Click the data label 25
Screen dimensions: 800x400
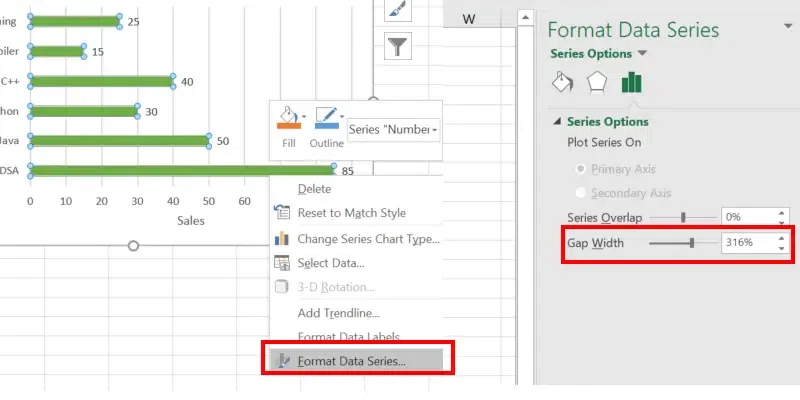[x=133, y=22]
